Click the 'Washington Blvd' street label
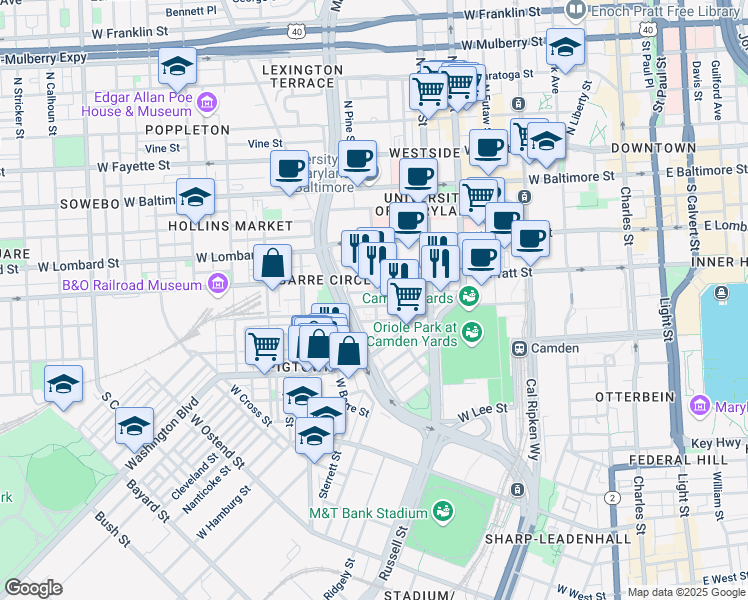Image resolution: width=748 pixels, height=600 pixels. pos(161,434)
